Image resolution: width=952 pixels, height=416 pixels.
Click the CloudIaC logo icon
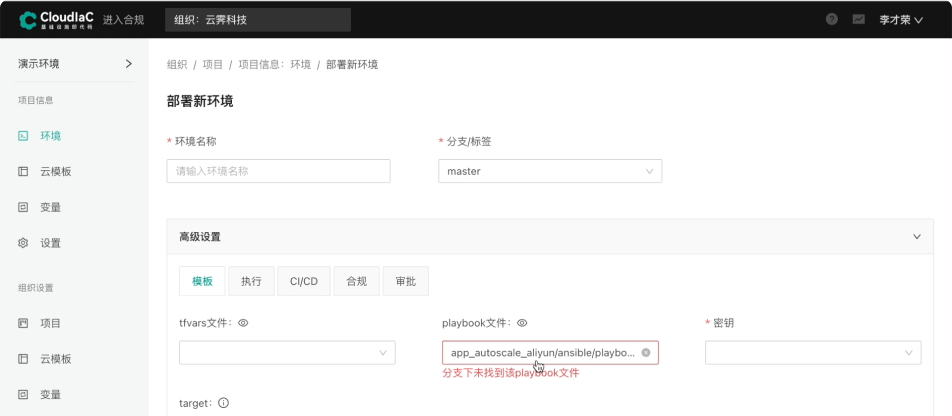pyautogui.click(x=28, y=20)
